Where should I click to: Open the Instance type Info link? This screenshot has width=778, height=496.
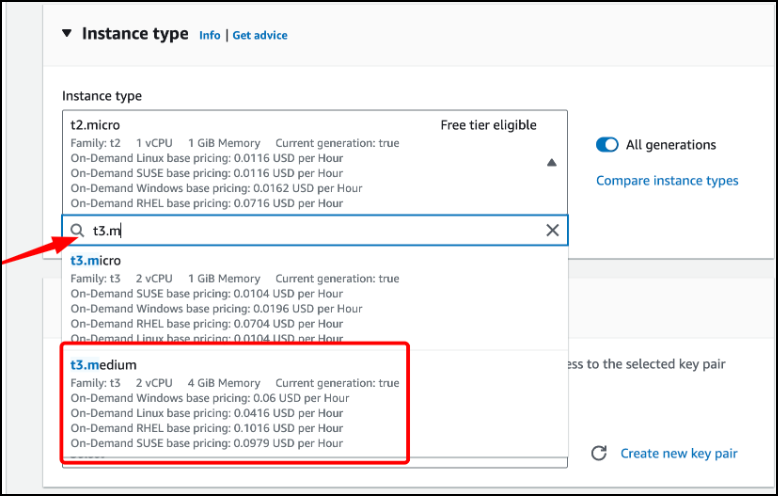point(209,35)
